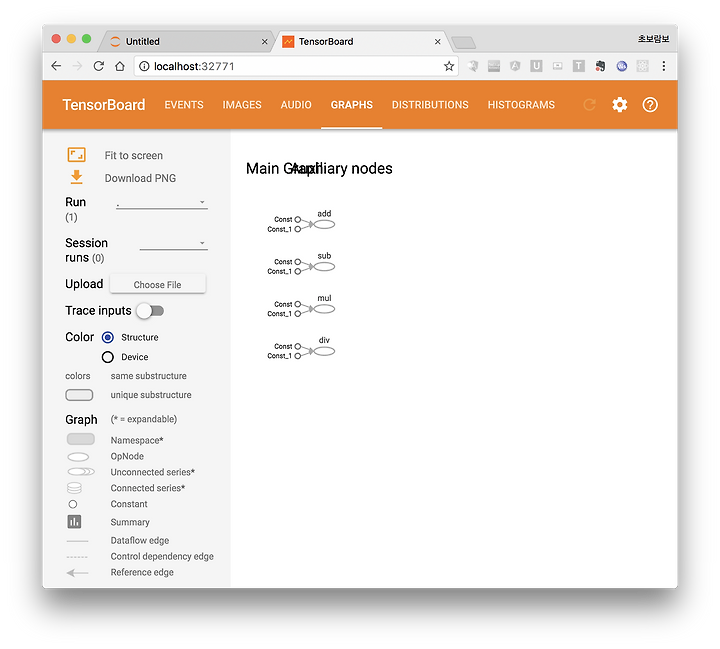This screenshot has width=720, height=649.
Task: Click the Fit to screen label
Action: pyautogui.click(x=134, y=156)
